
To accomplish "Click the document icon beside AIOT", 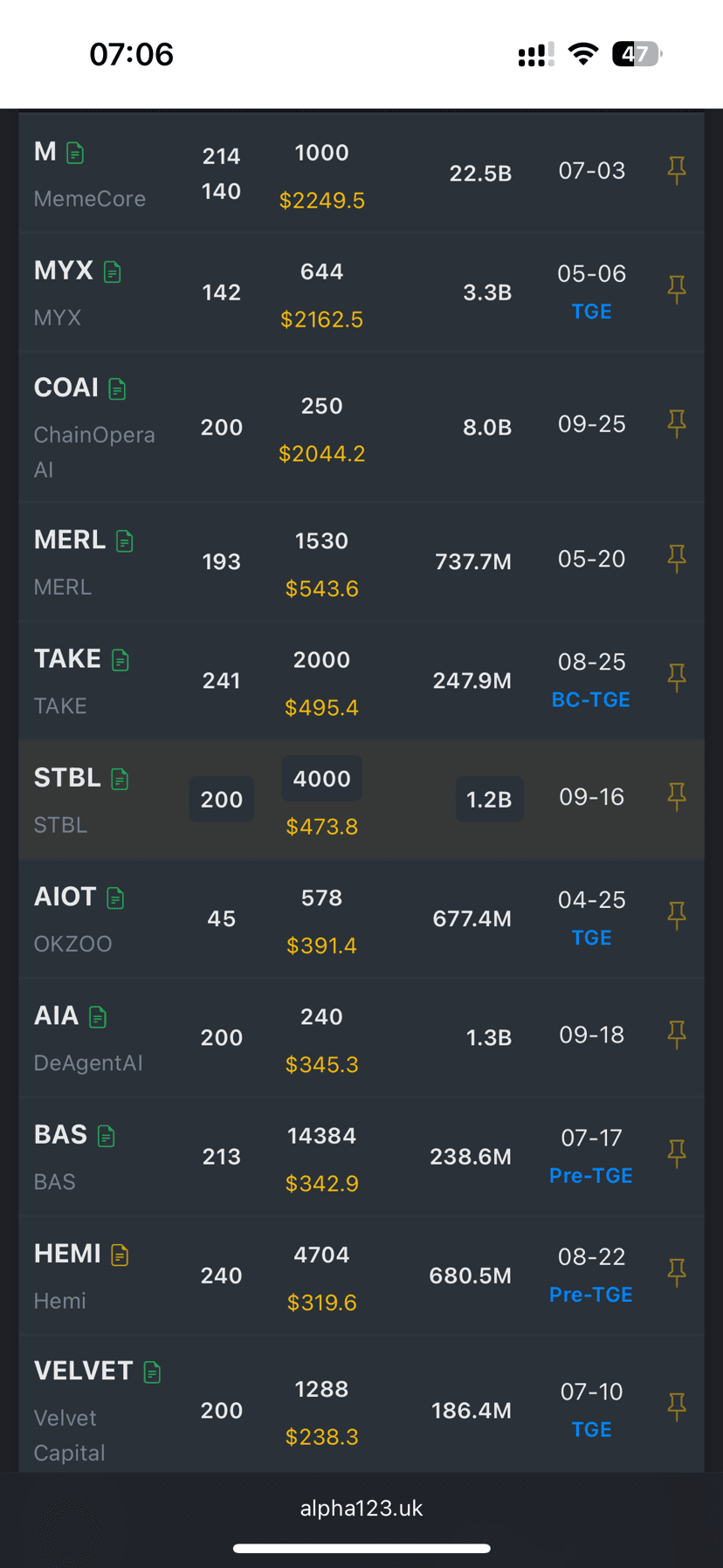I will 115,898.
